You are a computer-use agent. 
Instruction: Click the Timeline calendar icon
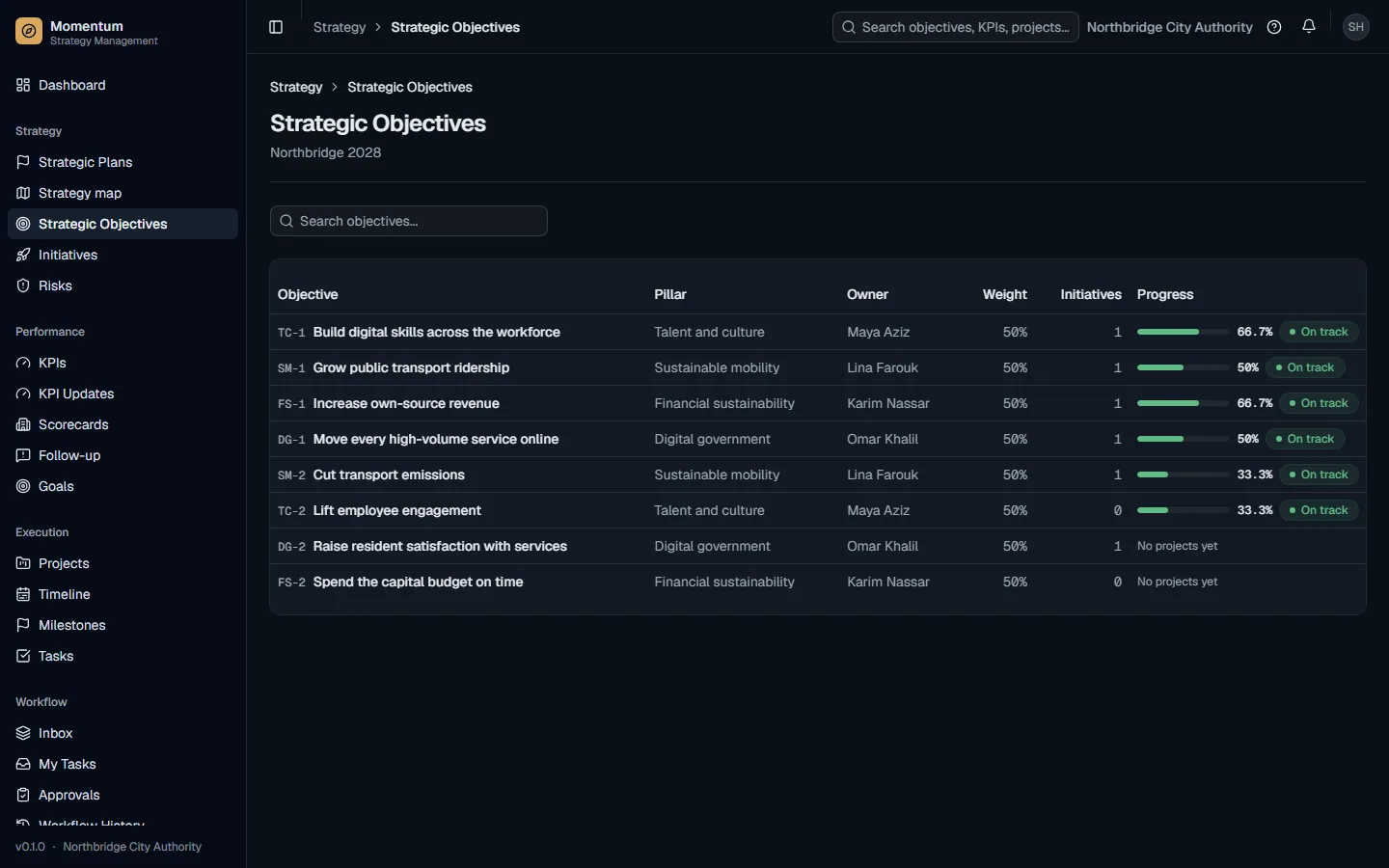pos(23,594)
